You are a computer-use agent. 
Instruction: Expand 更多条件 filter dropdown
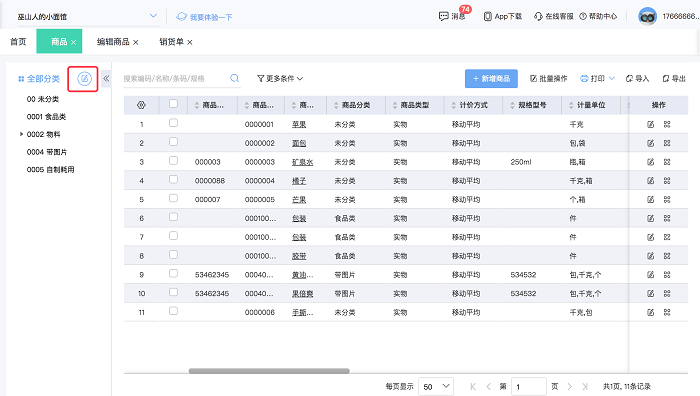[x=280, y=79]
